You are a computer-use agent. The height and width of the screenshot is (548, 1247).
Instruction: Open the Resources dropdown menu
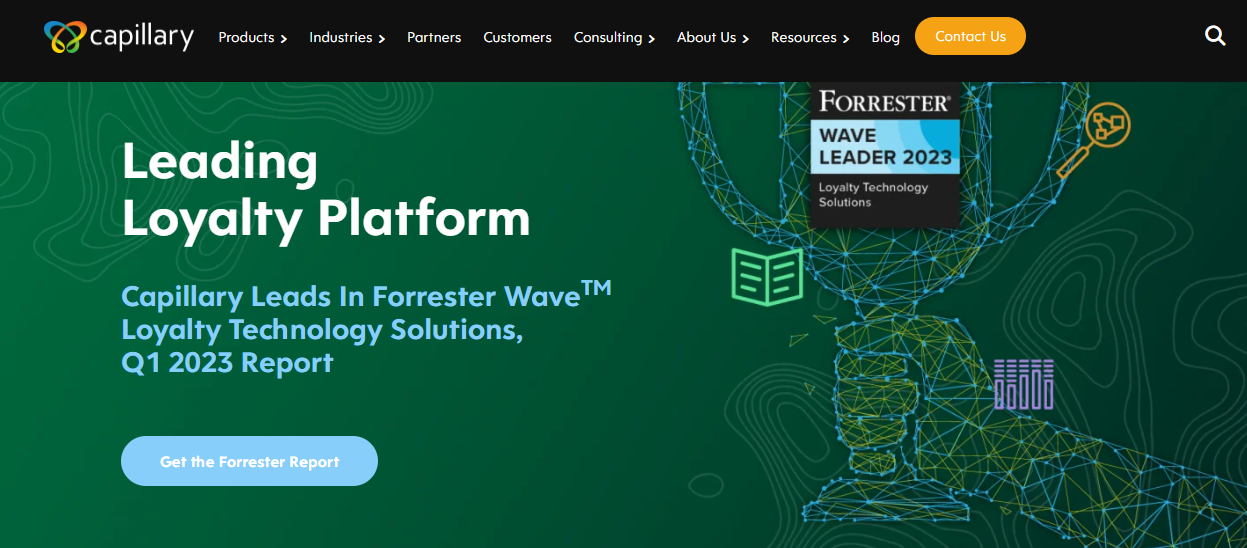pos(810,37)
